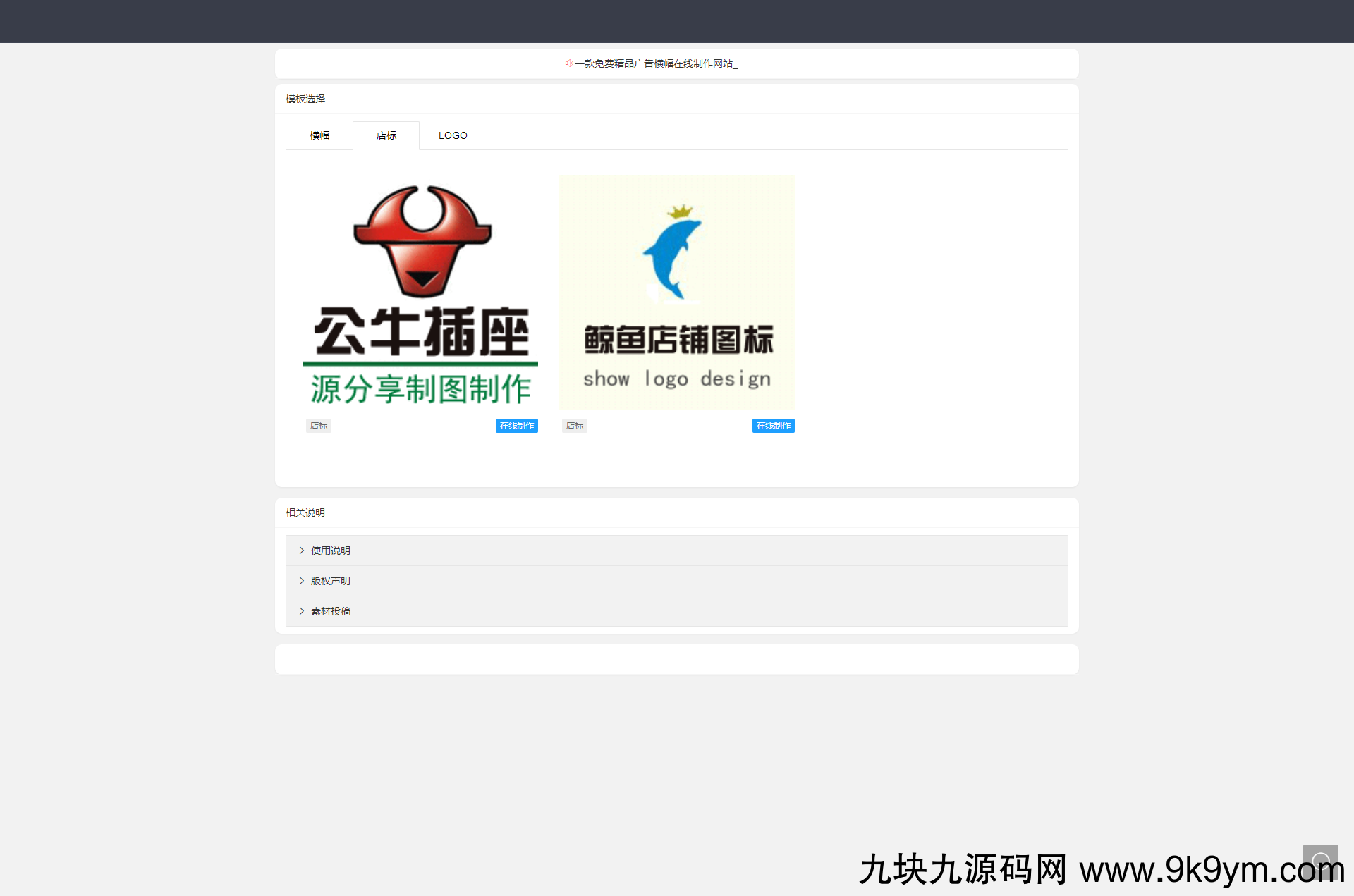This screenshot has height=896, width=1354.
Task: Click the 店标 tag below the 公牛插座 template
Action: (x=319, y=426)
